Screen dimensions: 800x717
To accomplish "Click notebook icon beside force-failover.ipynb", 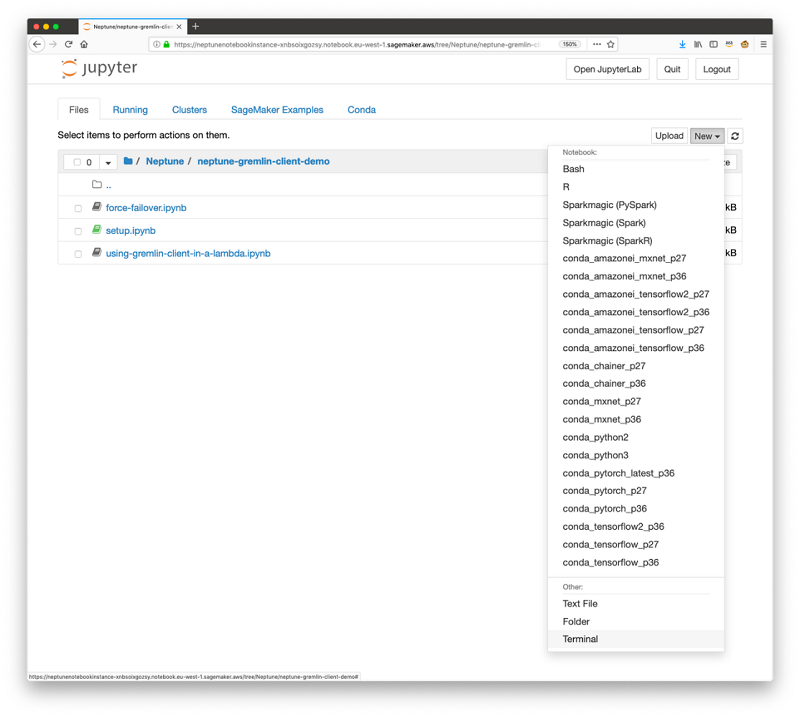I will [96, 207].
